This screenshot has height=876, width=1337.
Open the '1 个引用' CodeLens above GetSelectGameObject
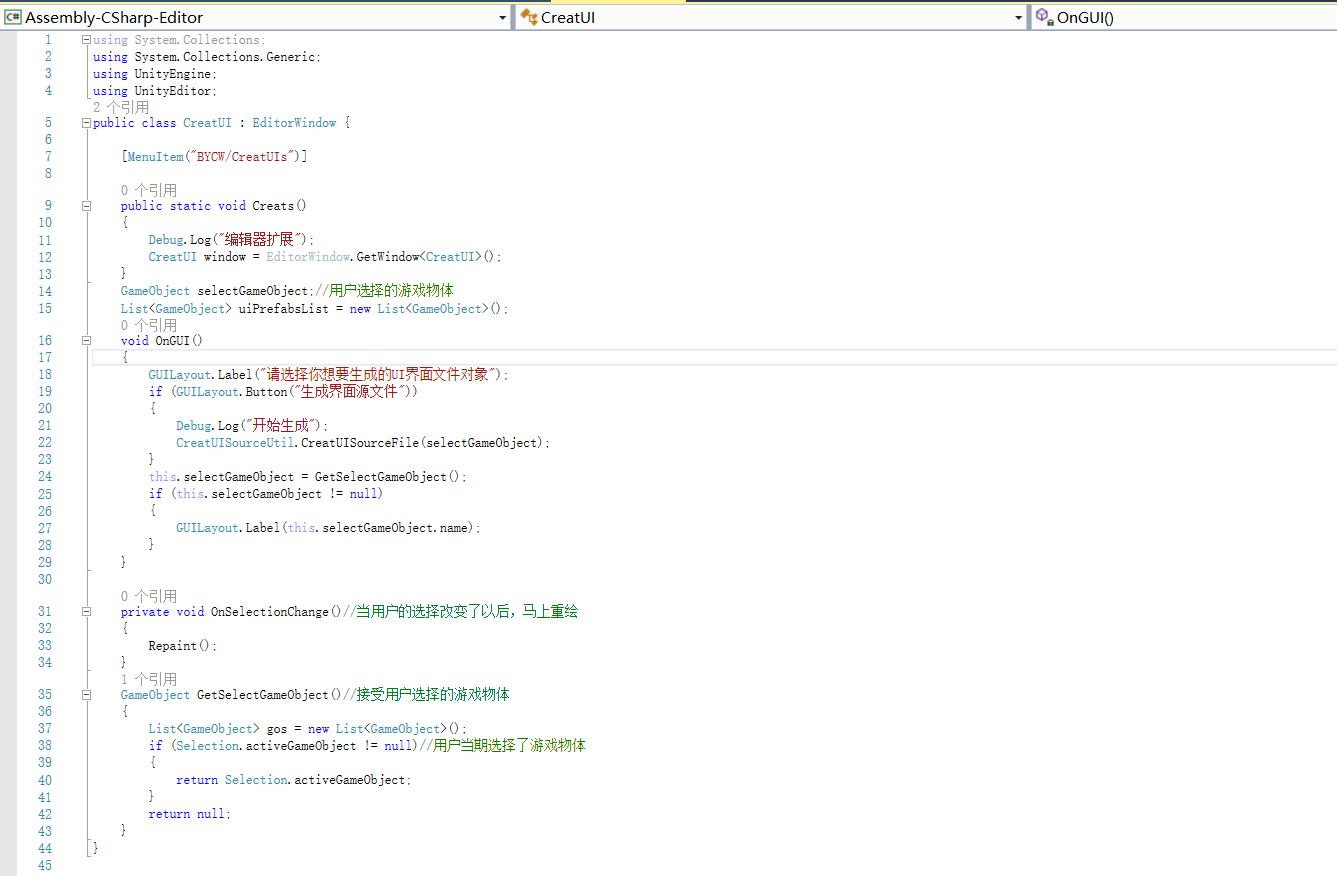click(x=148, y=679)
